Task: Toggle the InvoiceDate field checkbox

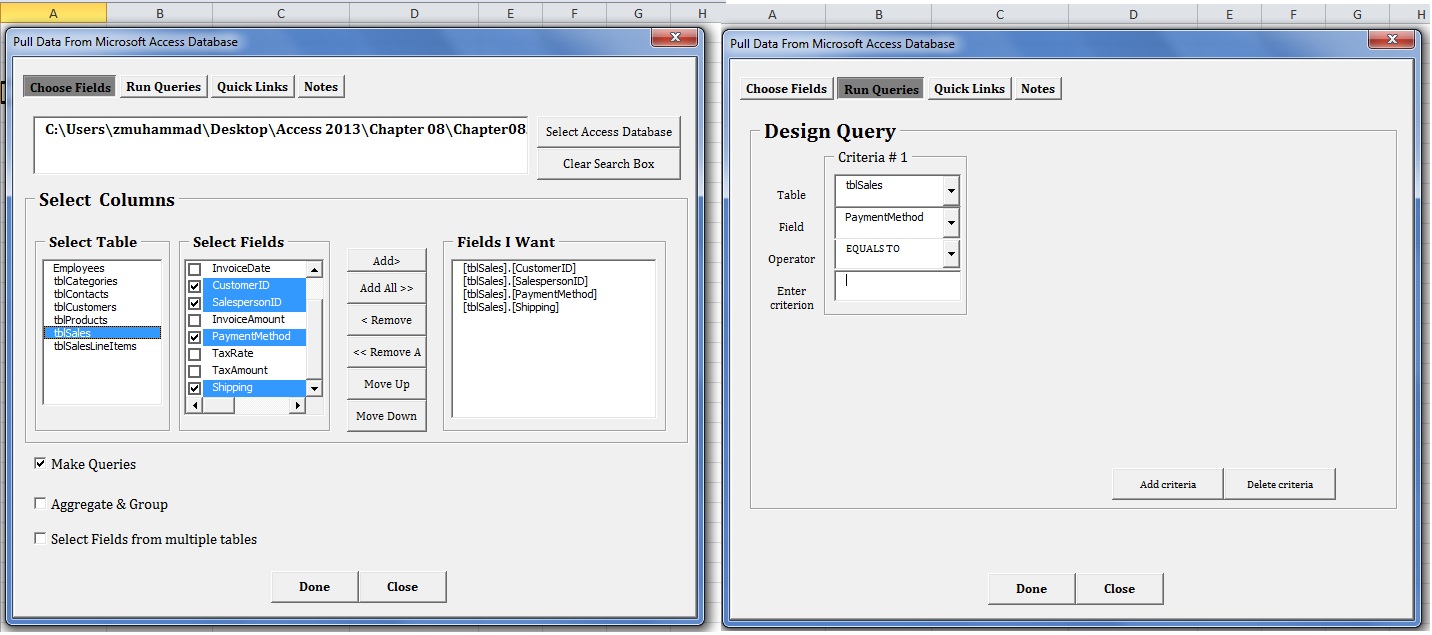Action: pos(195,269)
